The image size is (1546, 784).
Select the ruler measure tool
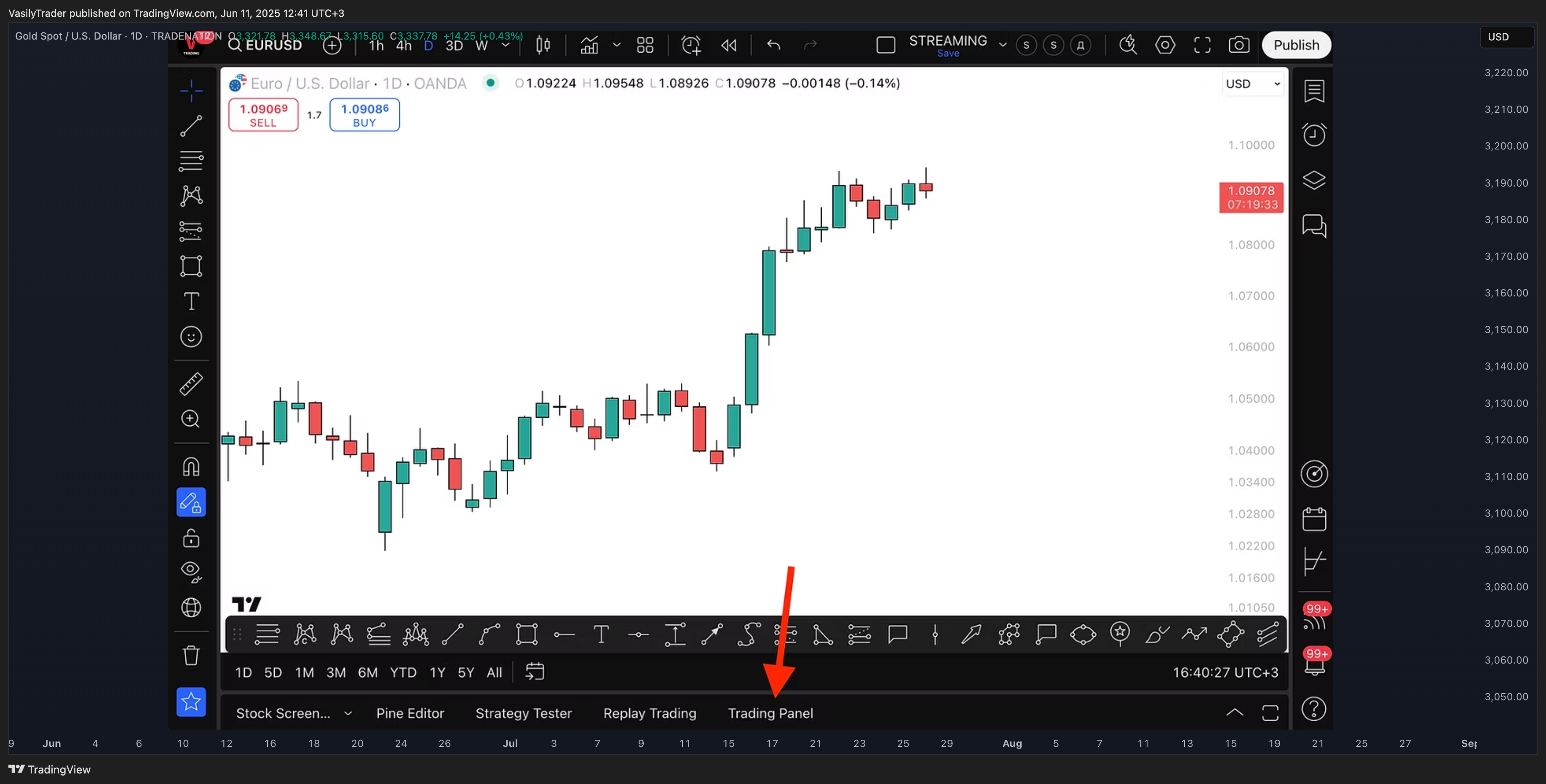[x=191, y=384]
